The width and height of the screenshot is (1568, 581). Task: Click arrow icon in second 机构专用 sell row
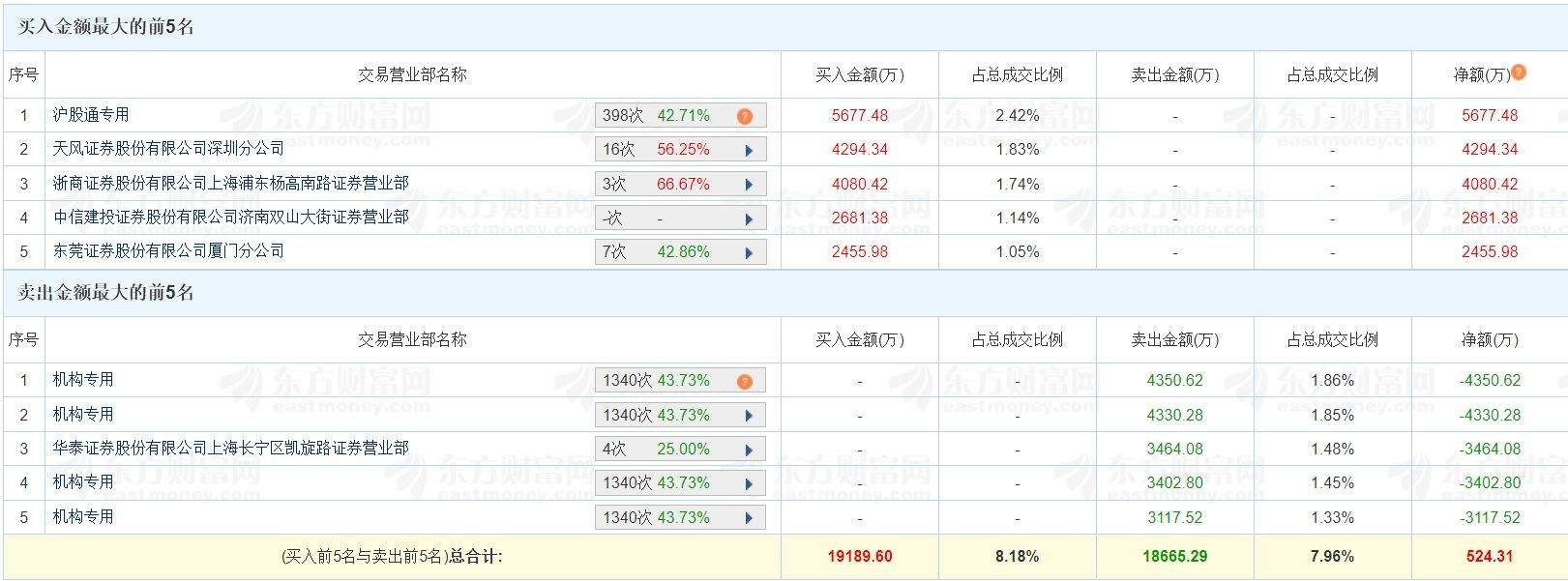pos(749,416)
